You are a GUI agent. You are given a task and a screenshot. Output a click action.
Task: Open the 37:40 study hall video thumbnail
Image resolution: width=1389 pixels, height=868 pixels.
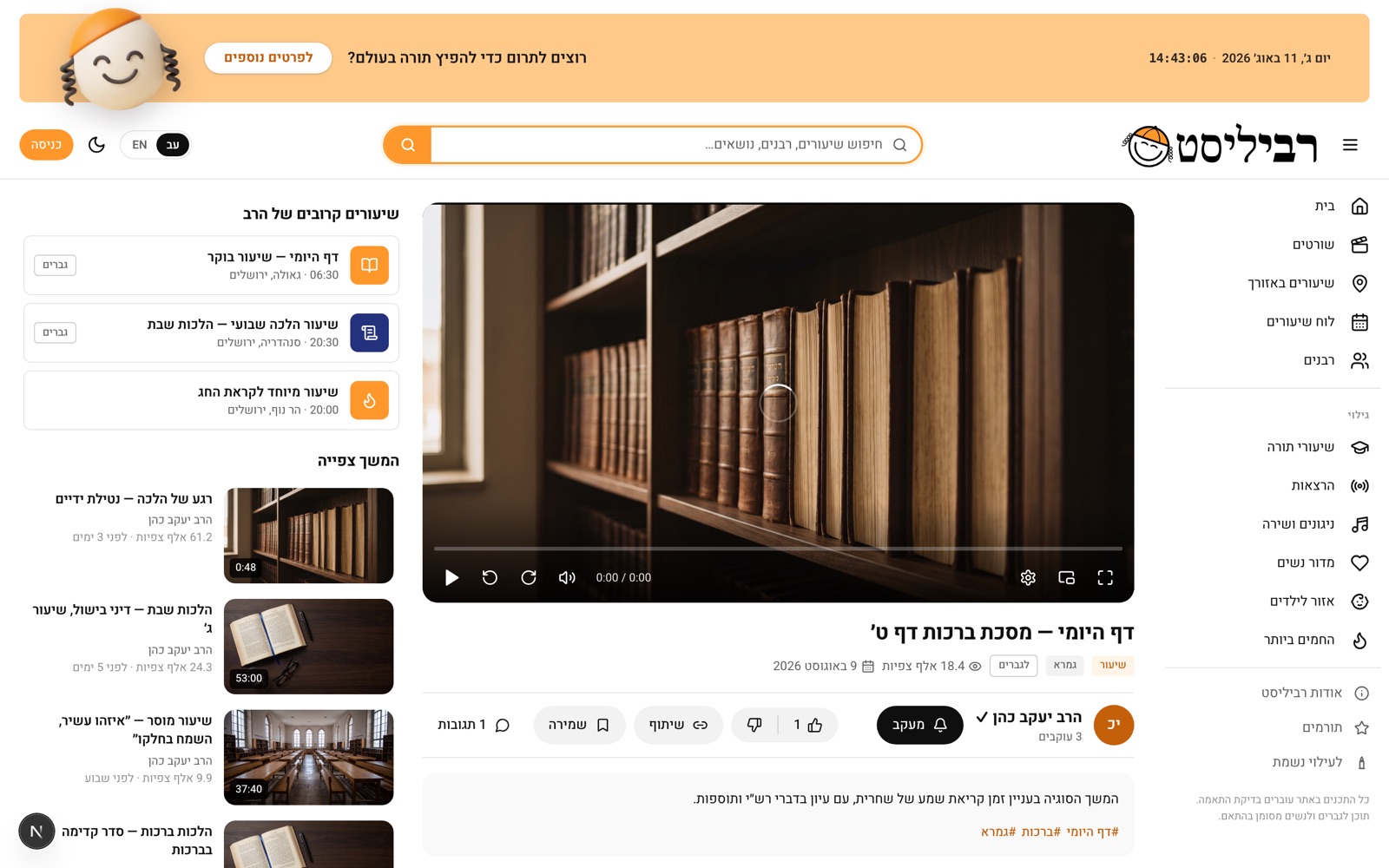pyautogui.click(x=308, y=757)
